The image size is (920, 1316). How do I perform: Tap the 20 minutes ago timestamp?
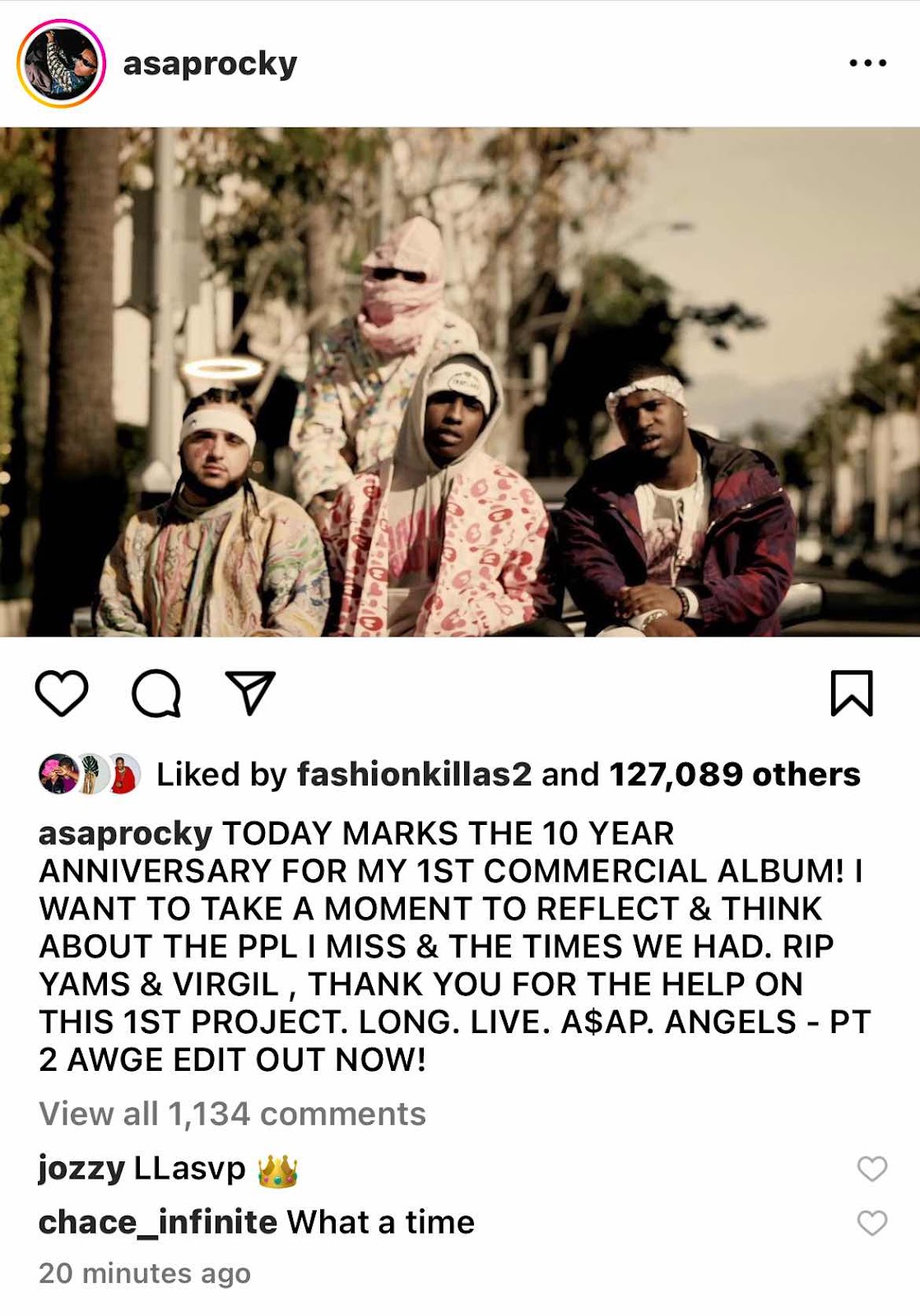(x=144, y=1273)
